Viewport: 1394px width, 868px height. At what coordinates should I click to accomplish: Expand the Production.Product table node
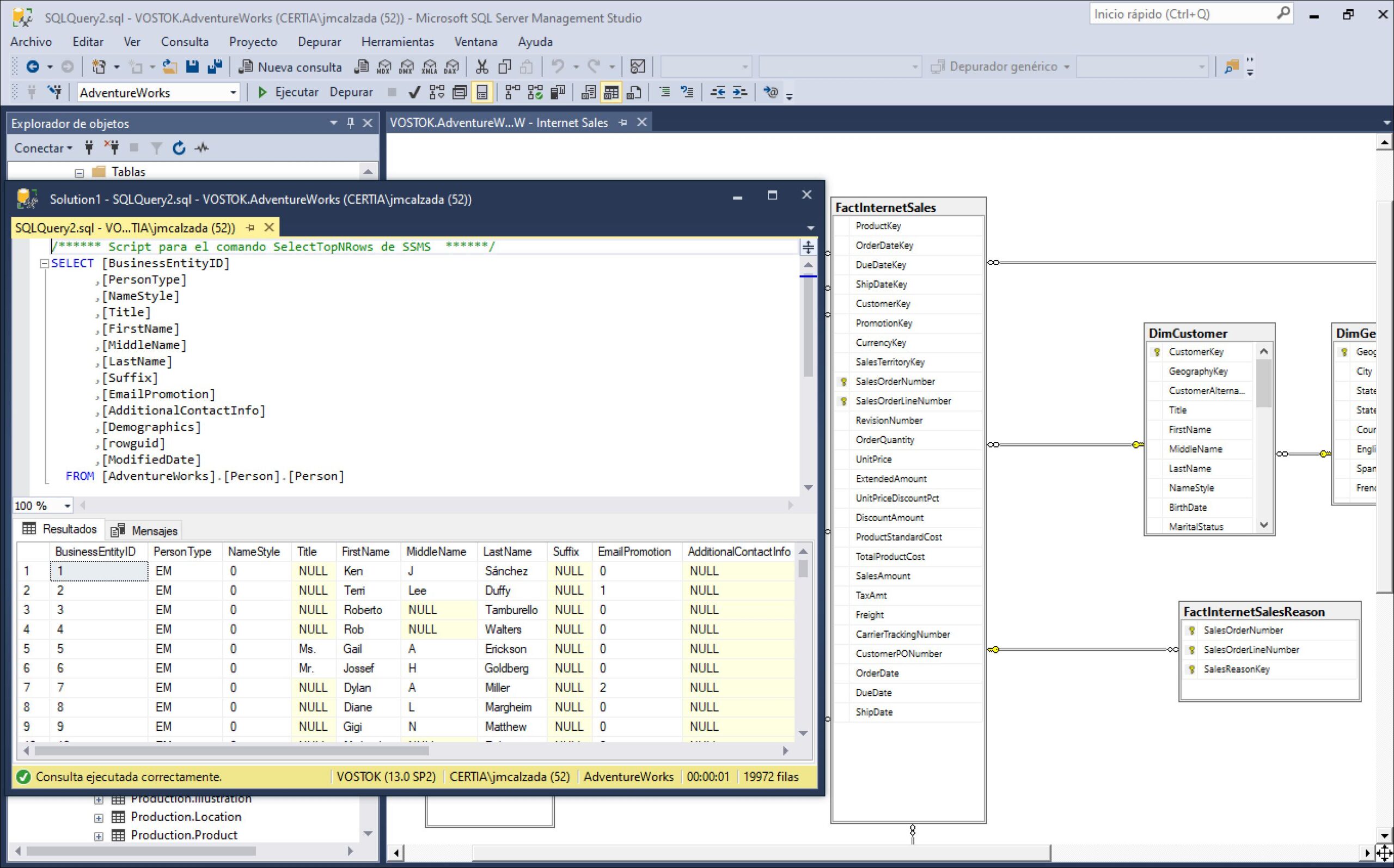(99, 835)
